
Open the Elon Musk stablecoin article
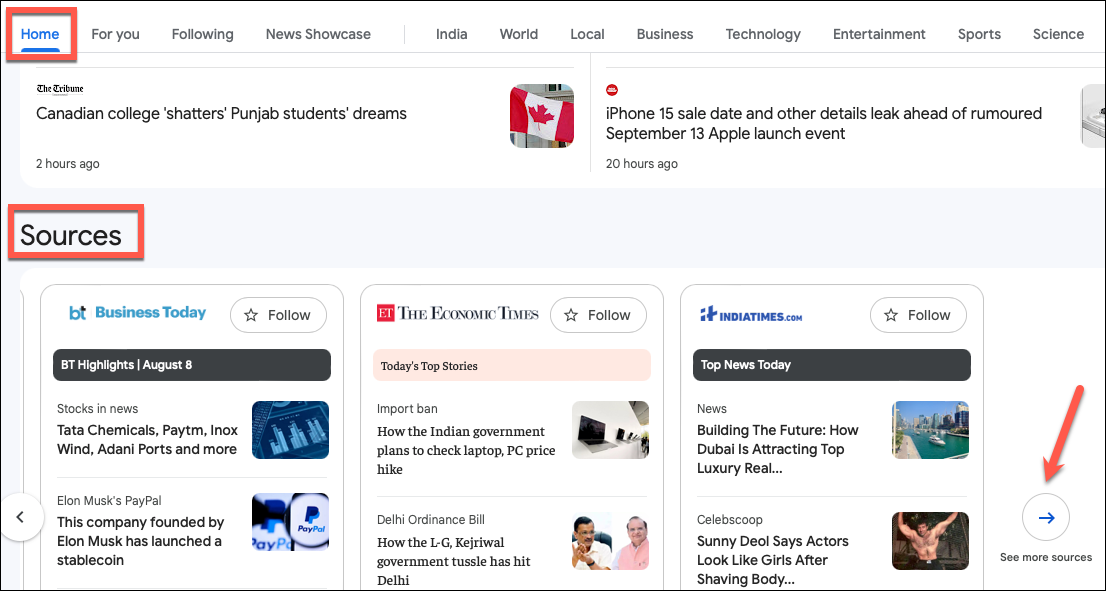[x=140, y=541]
